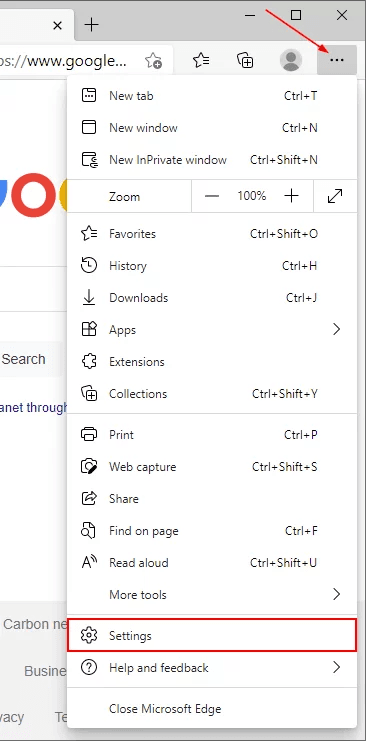
Task: Click the InPrivate window icon
Action: (89, 160)
